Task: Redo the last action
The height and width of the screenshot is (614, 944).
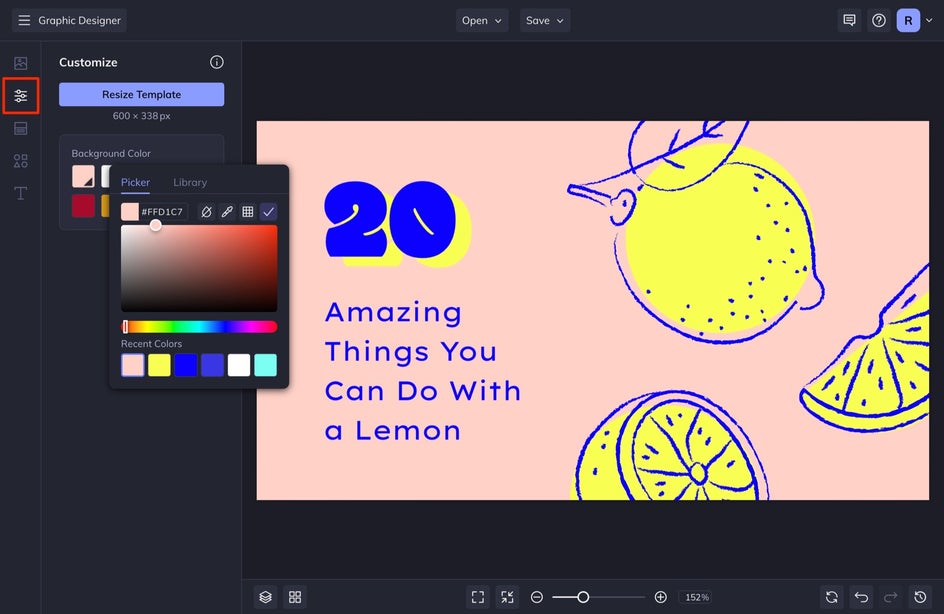Action: tap(890, 597)
